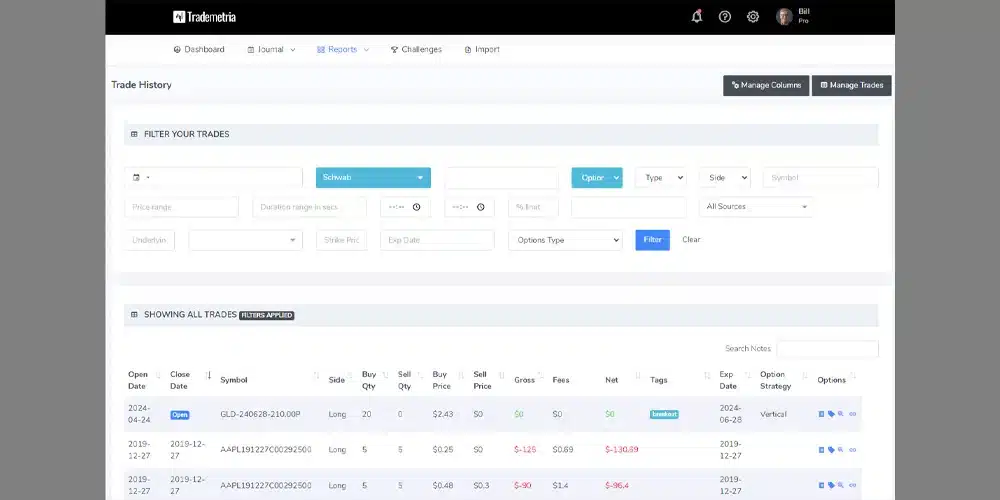Image resolution: width=1000 pixels, height=500 pixels.
Task: Open the Side dropdown
Action: 724,177
